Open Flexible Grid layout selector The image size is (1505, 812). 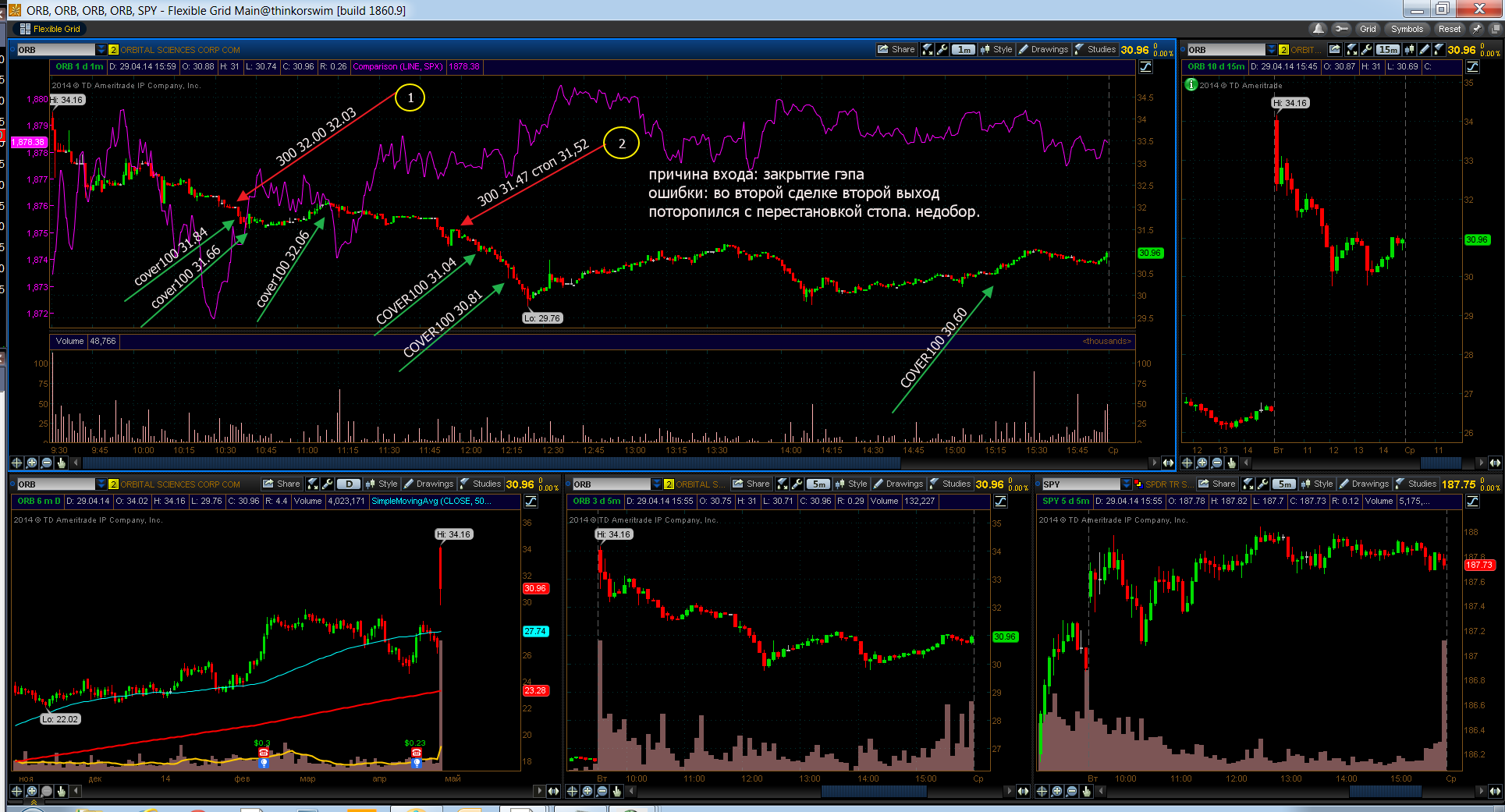click(50, 29)
